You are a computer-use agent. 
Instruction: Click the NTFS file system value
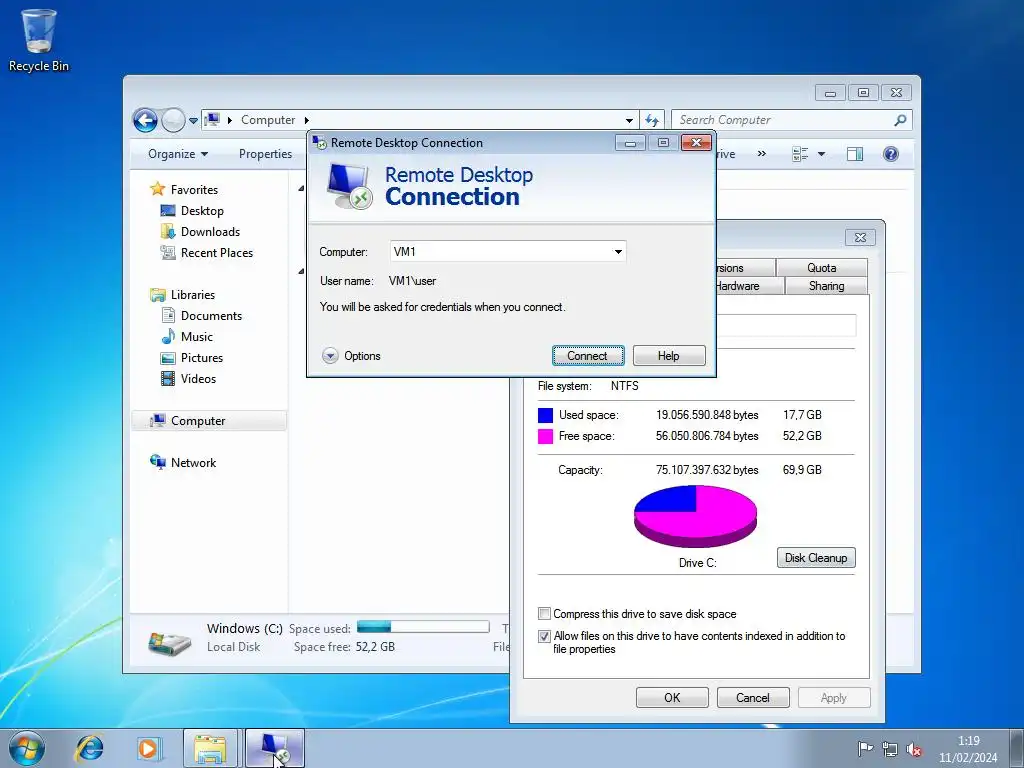tap(624, 386)
